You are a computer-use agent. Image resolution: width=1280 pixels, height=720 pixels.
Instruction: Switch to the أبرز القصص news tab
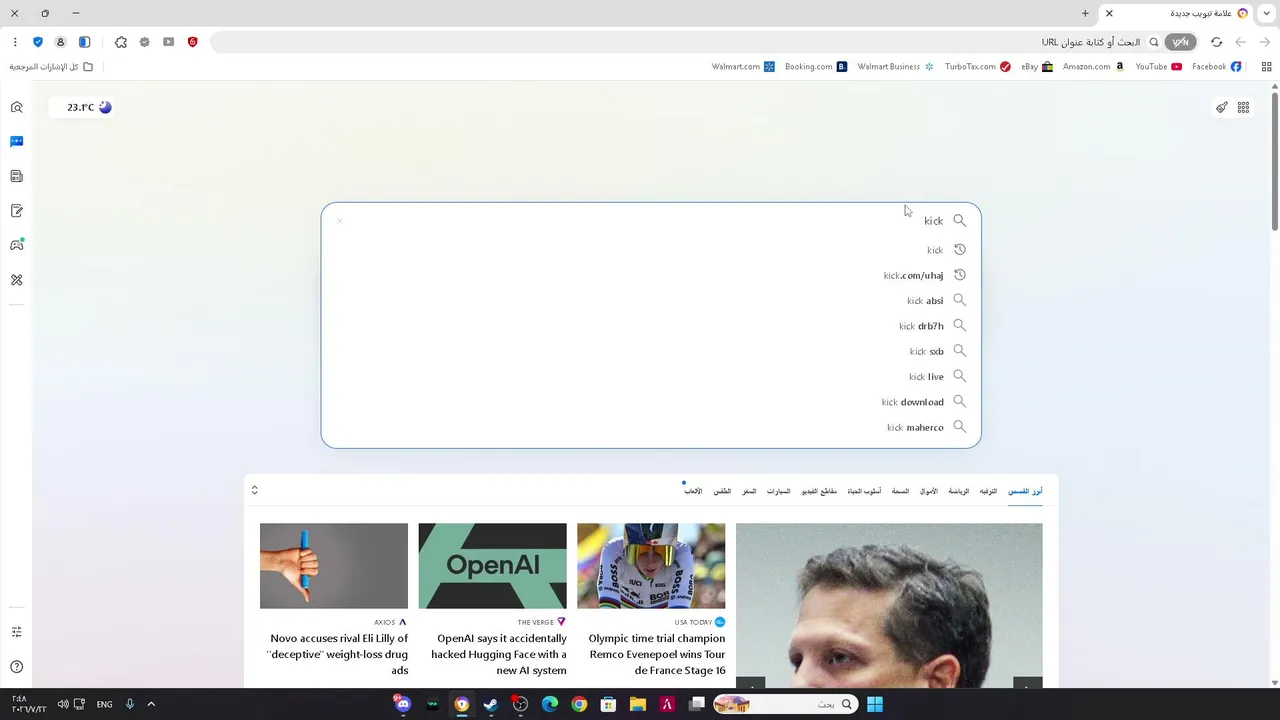[x=1025, y=491]
